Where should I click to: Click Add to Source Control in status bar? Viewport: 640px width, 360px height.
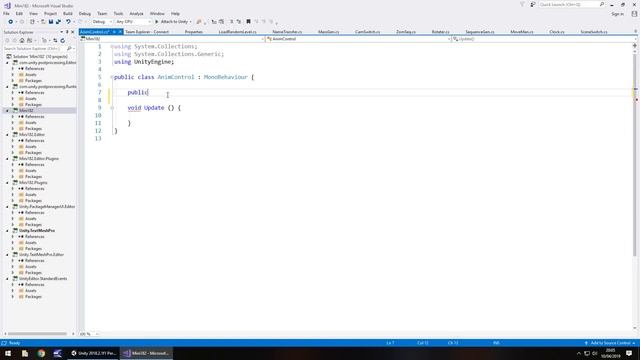pyautogui.click(x=610, y=343)
